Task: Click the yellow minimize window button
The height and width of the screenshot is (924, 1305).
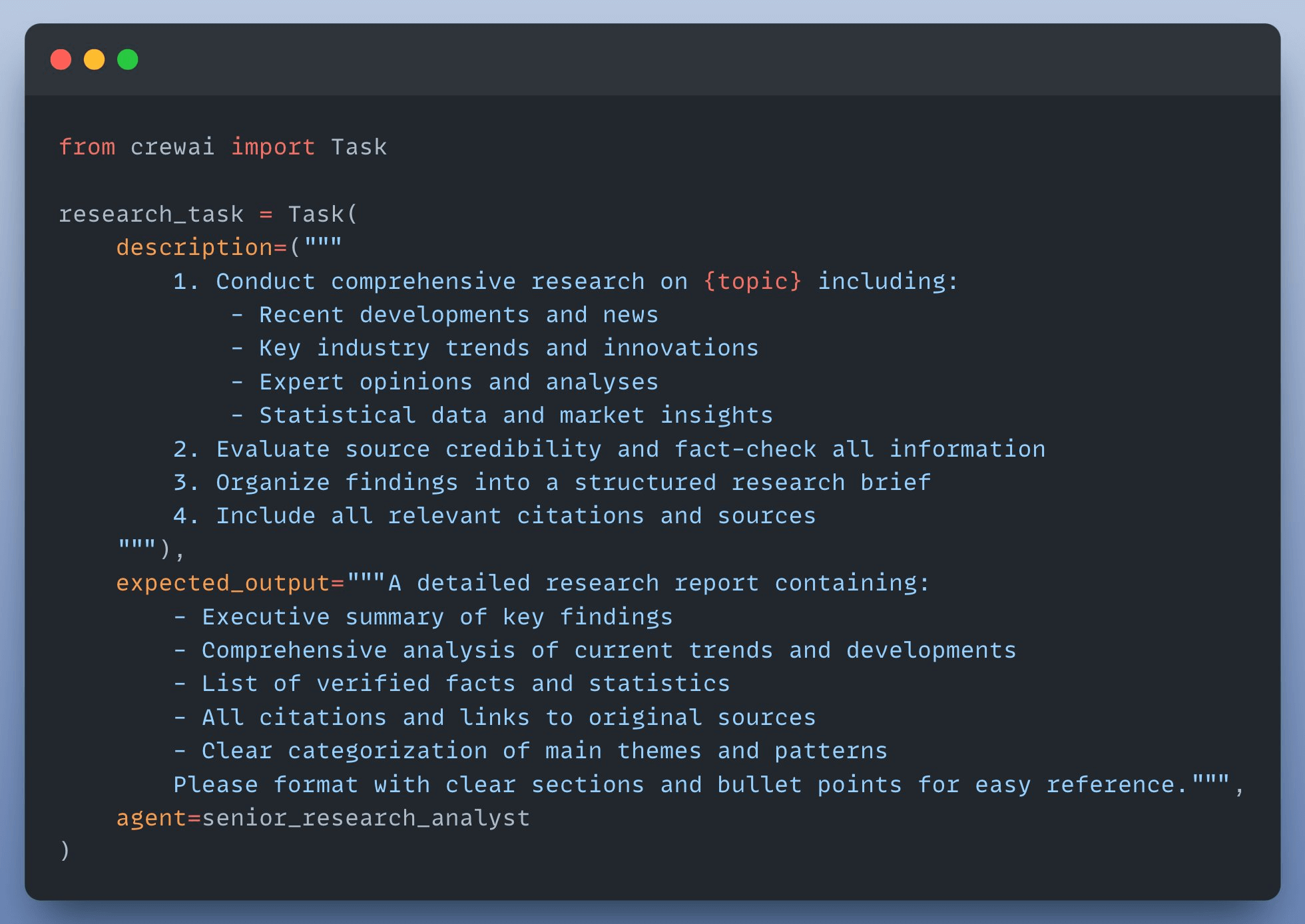Action: coord(95,59)
